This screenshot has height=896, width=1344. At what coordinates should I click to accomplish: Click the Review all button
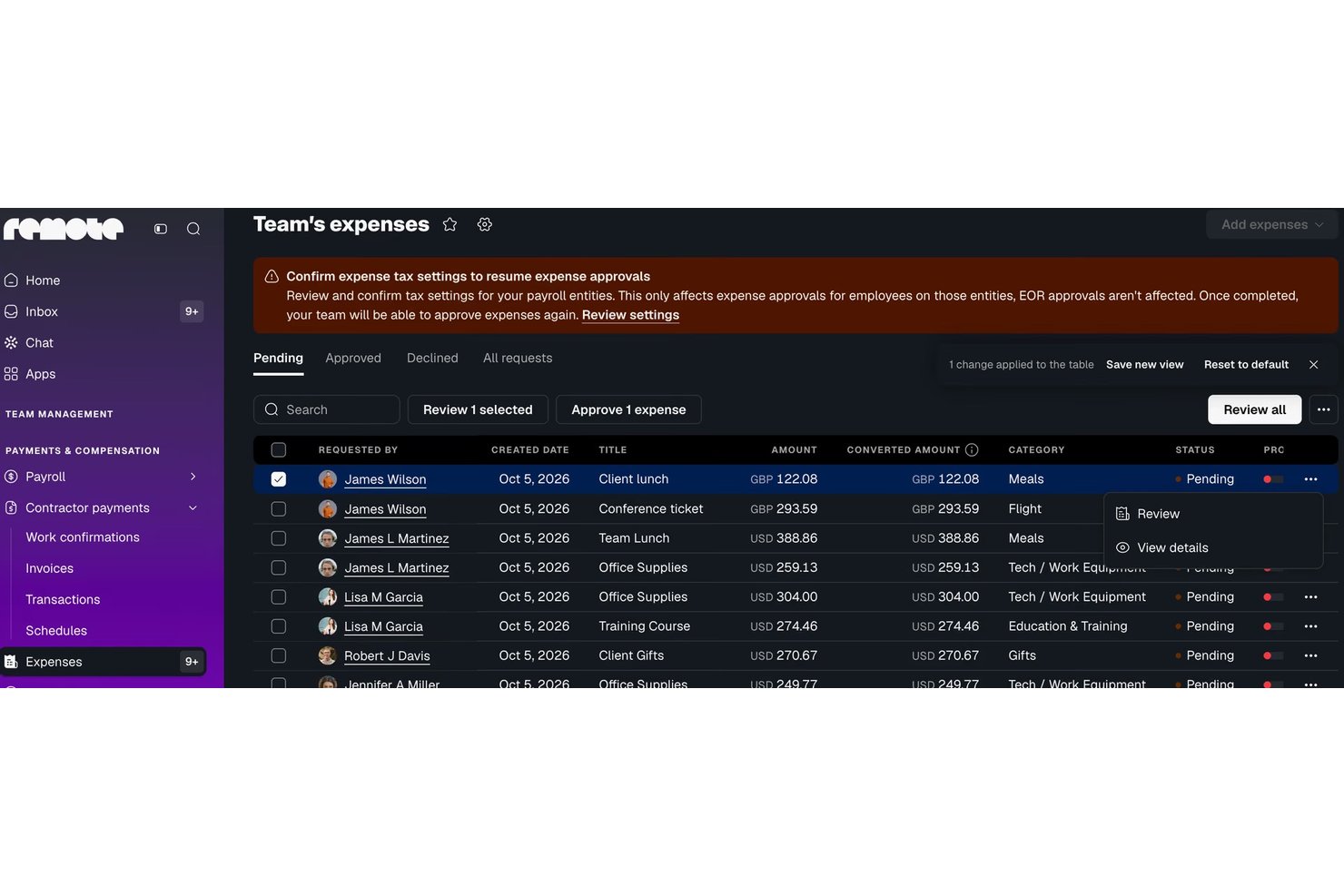[1254, 409]
